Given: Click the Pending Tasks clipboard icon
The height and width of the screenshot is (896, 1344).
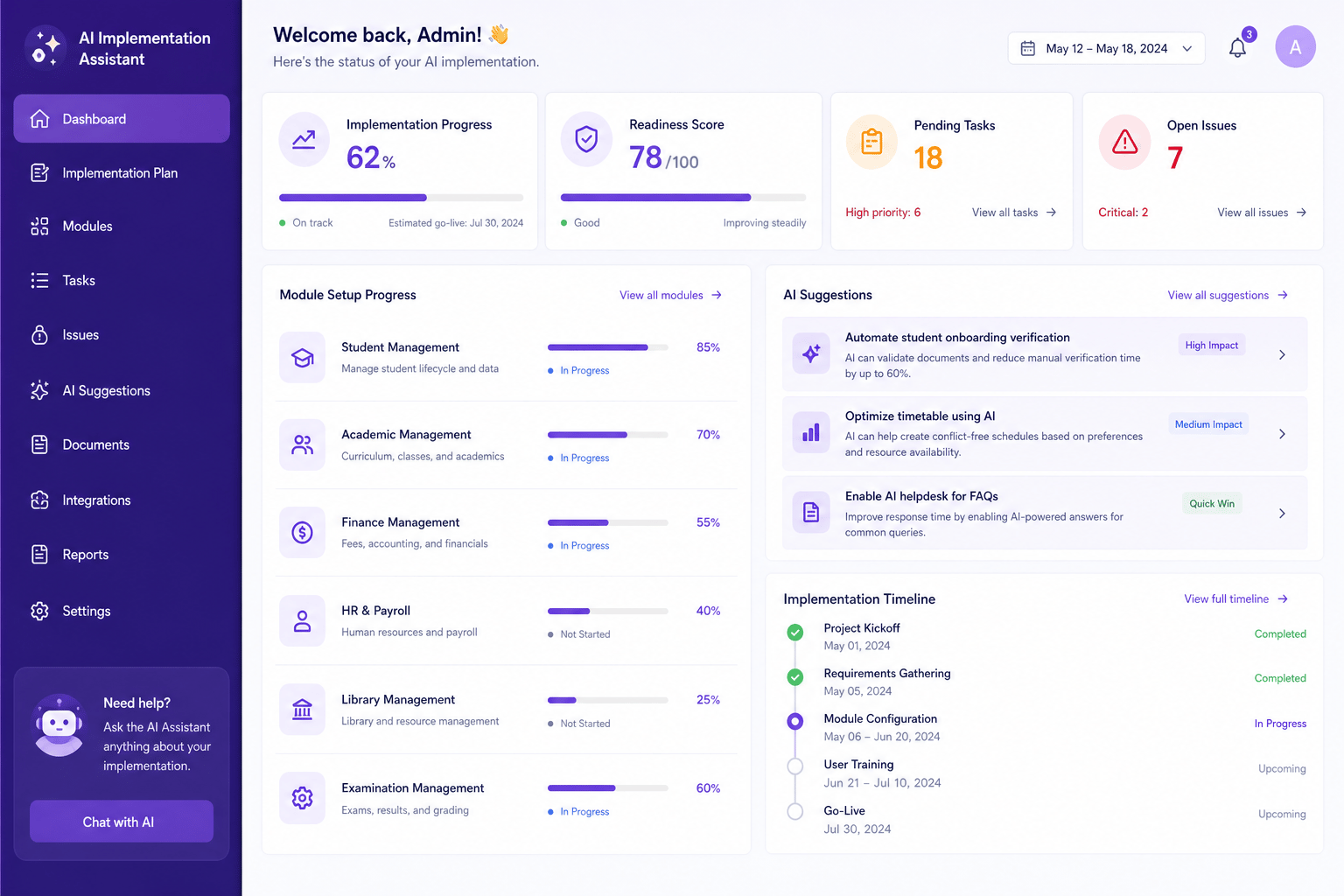Looking at the screenshot, I should [x=871, y=142].
